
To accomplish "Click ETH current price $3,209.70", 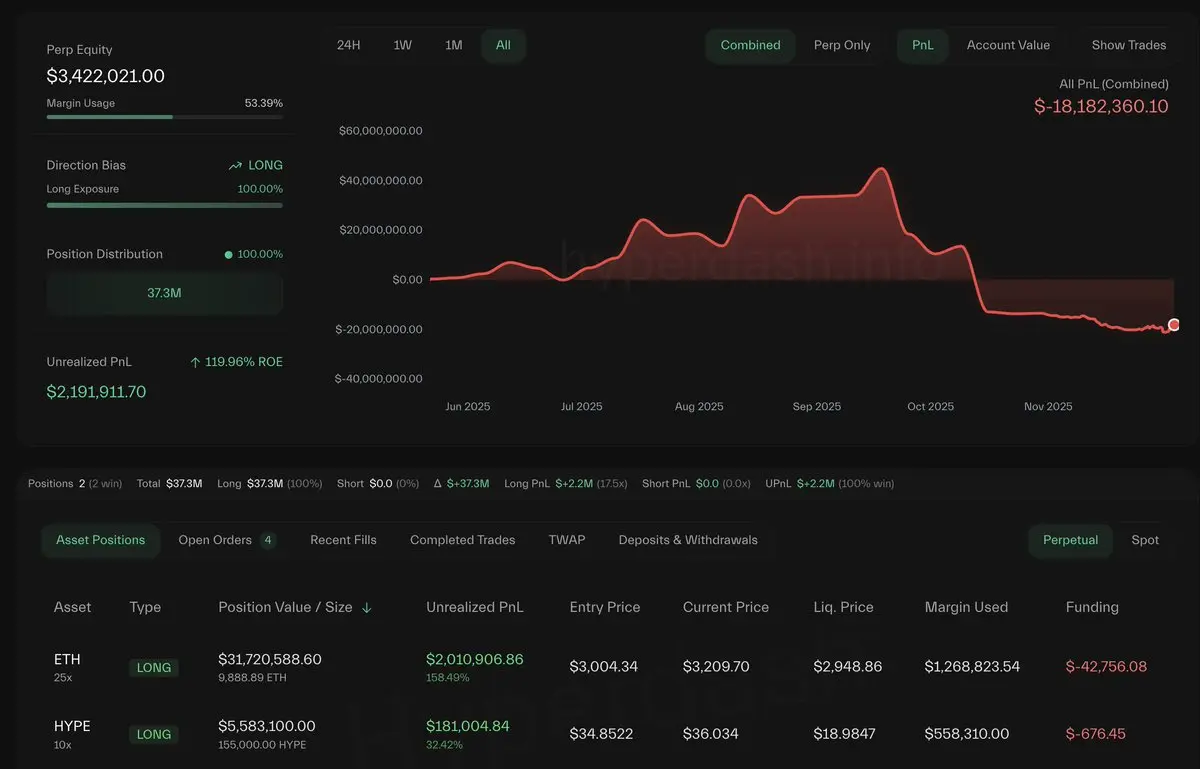I will (716, 666).
